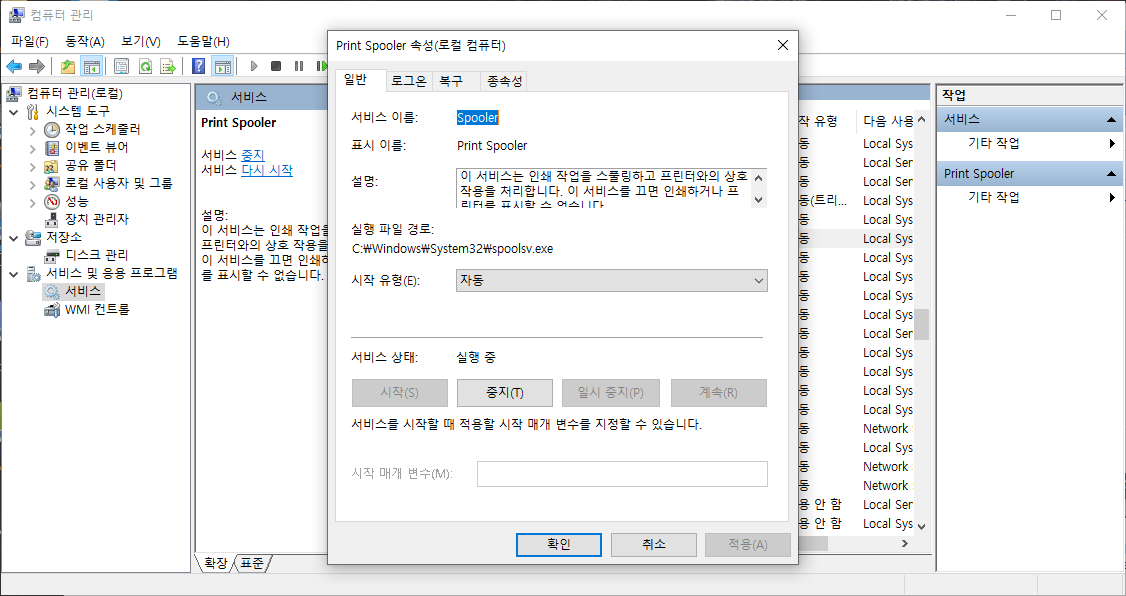The image size is (1126, 596).
Task: Expand the Performance (성능) chevron
Action: (32, 202)
